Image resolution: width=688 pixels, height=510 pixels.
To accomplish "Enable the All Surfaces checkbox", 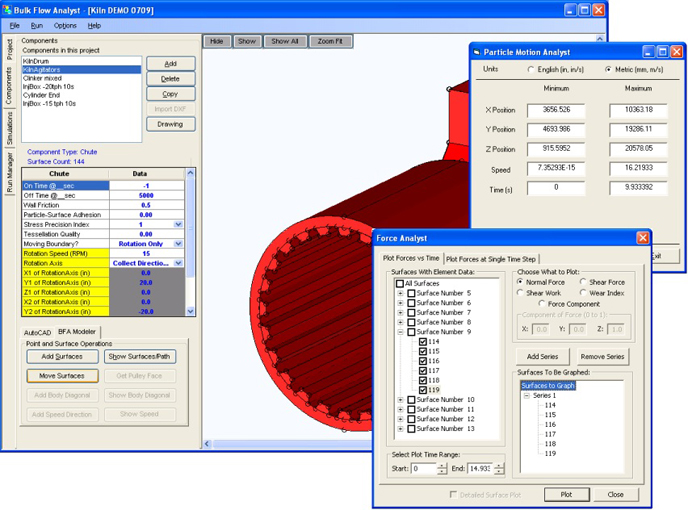I will (400, 284).
